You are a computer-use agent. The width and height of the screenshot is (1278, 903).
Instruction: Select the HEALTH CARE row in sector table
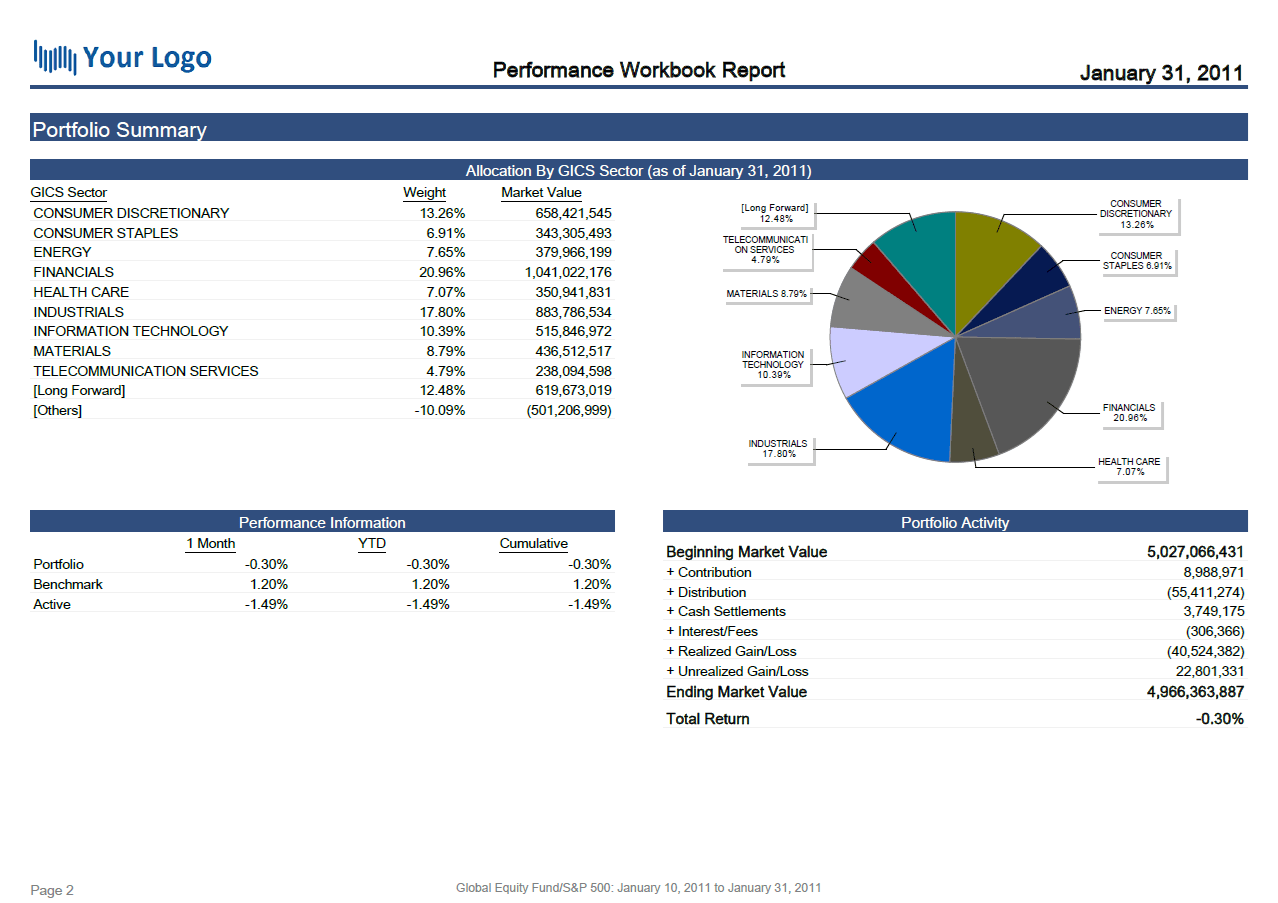[81, 292]
